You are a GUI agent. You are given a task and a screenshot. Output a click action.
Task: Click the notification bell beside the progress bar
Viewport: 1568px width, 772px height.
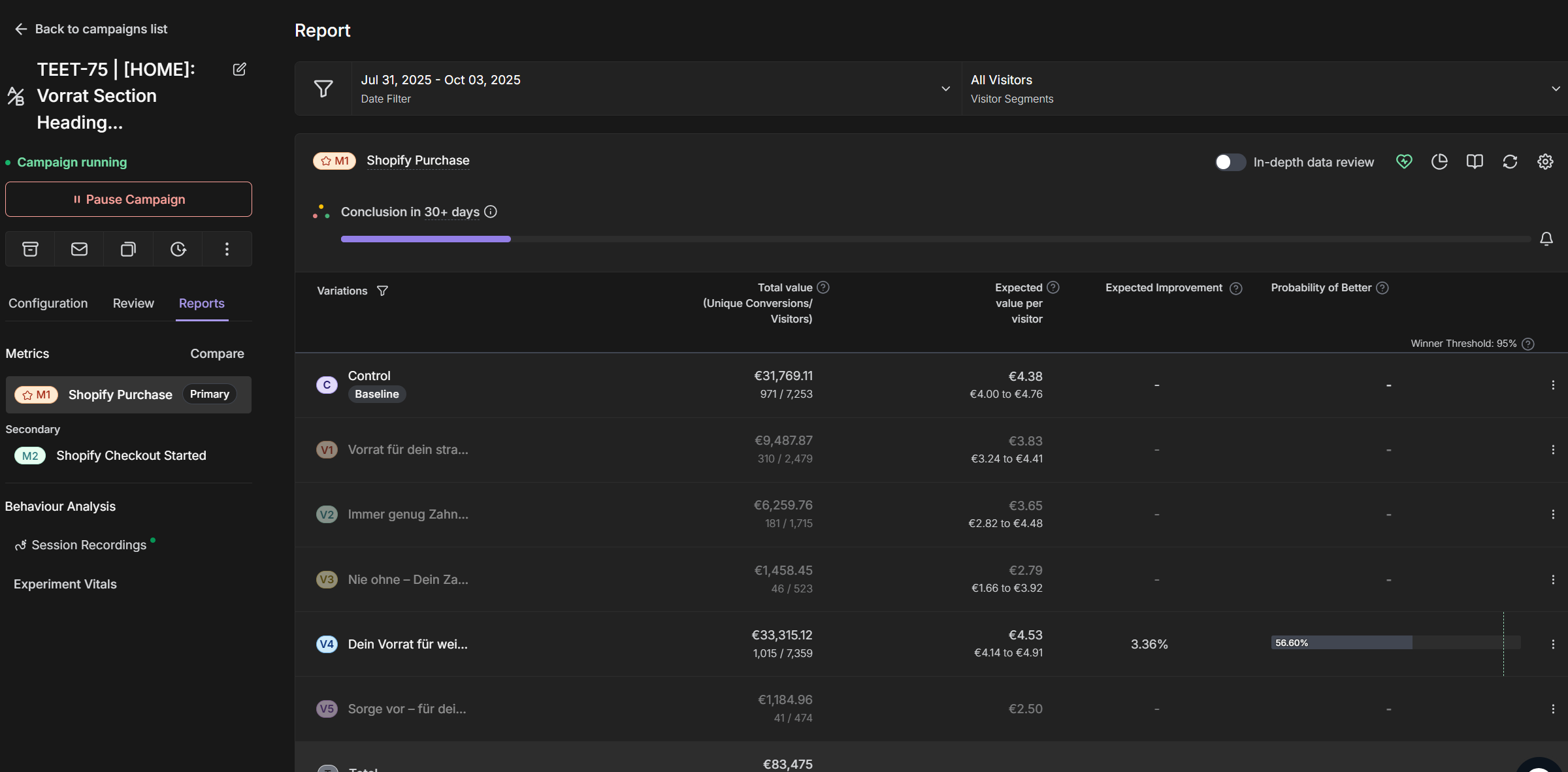tap(1546, 238)
